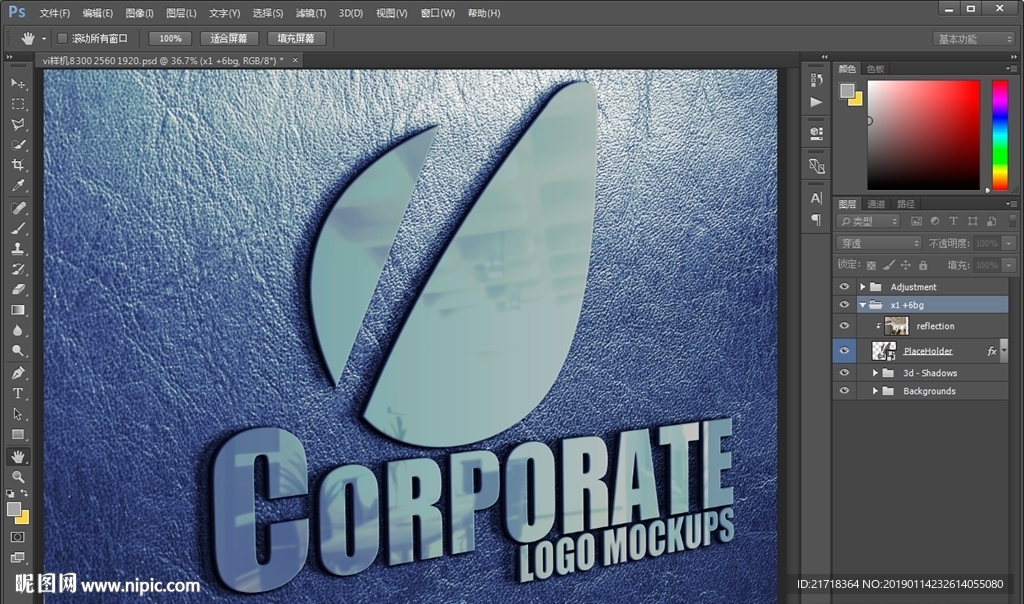Open the 滤镜(T) menu

click(x=311, y=13)
